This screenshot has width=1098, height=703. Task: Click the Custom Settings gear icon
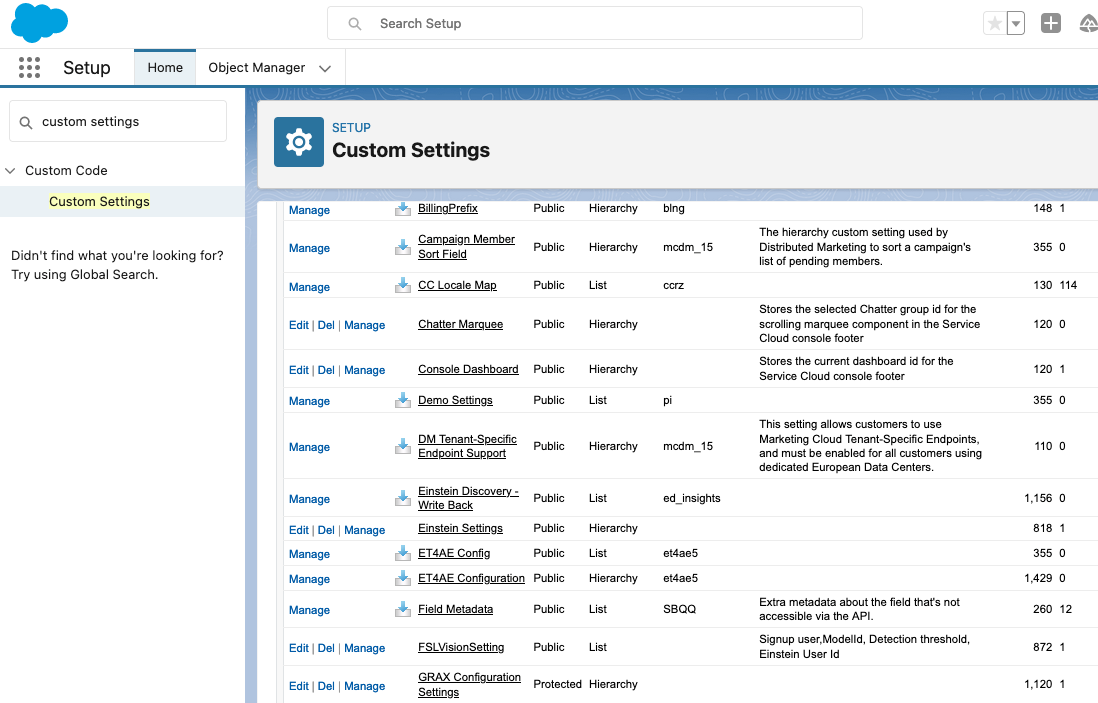tap(299, 142)
